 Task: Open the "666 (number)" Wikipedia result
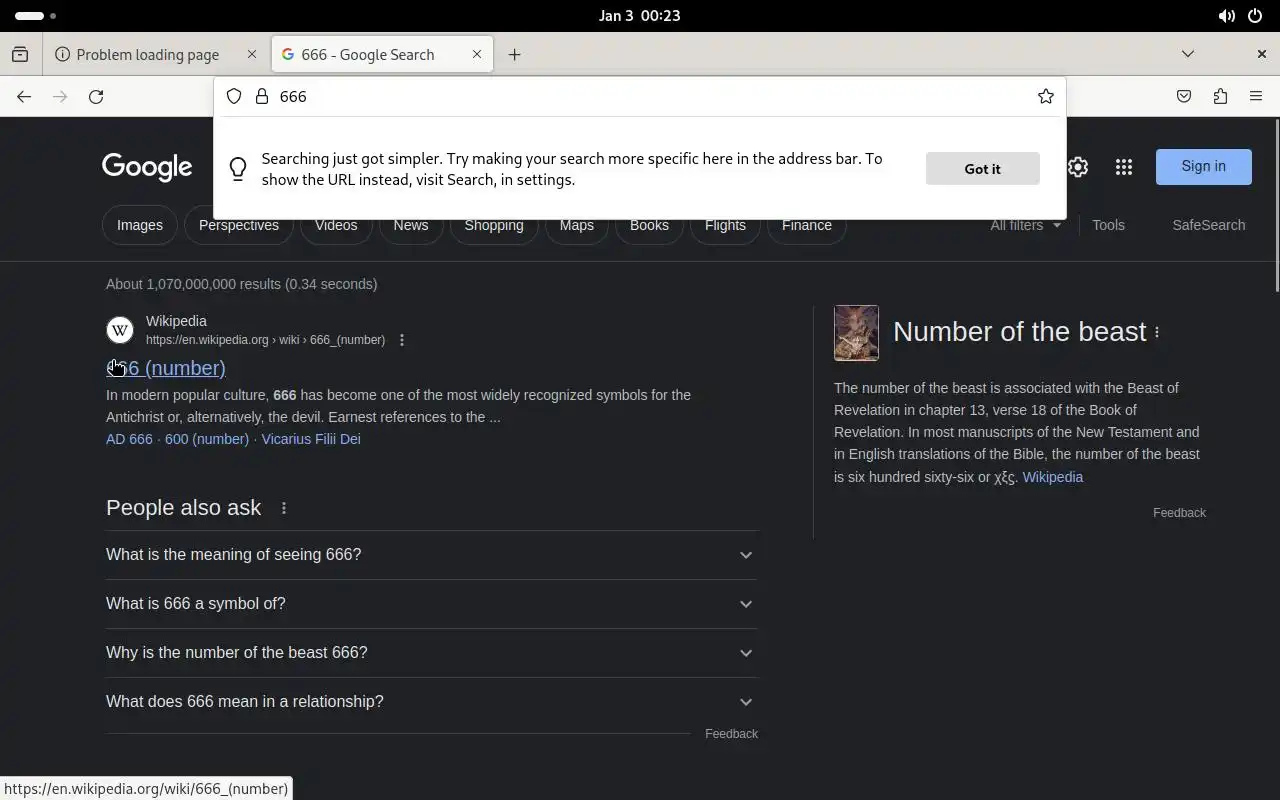point(166,368)
